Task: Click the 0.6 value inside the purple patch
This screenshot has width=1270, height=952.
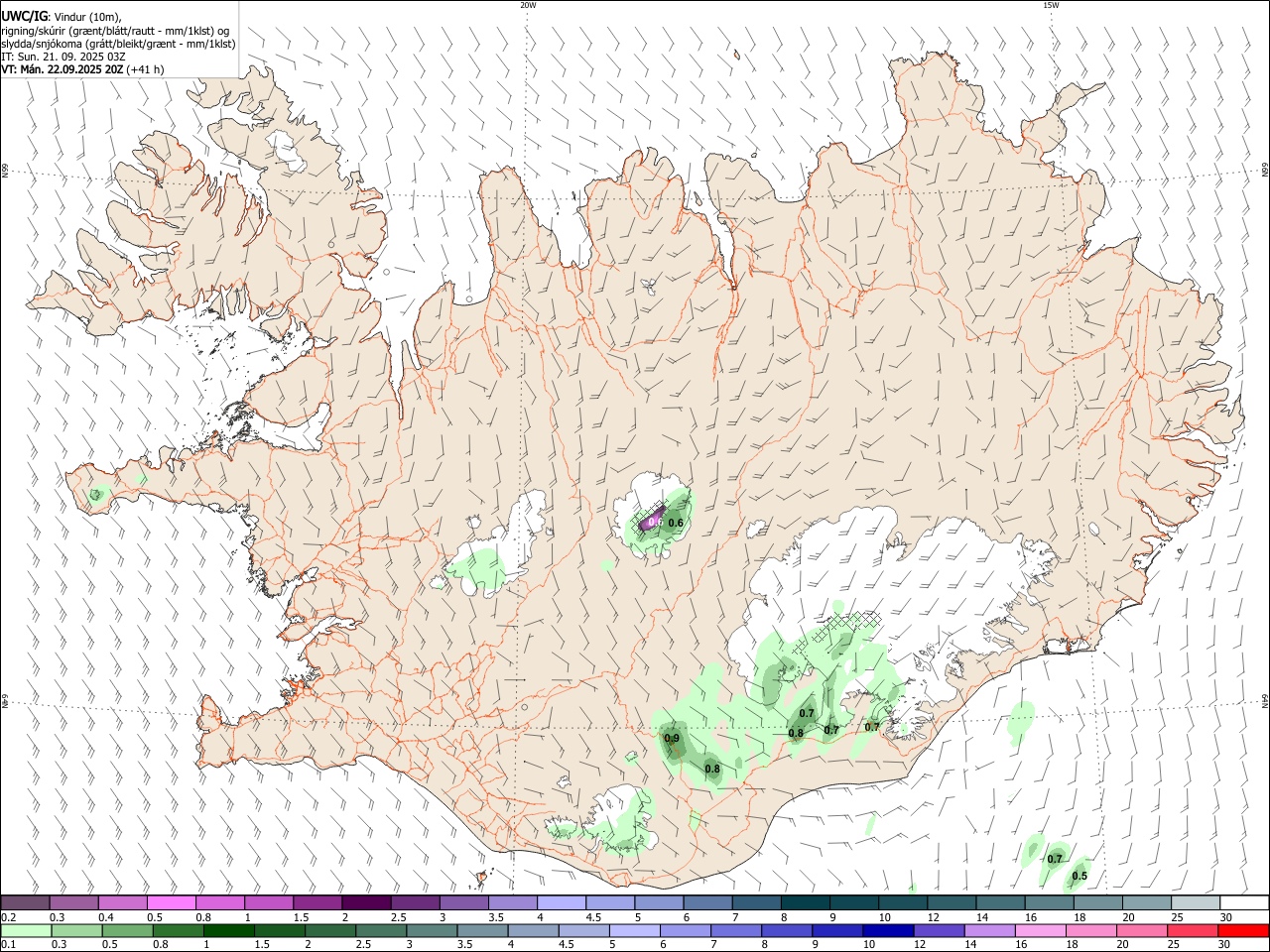Action: pyautogui.click(x=654, y=522)
